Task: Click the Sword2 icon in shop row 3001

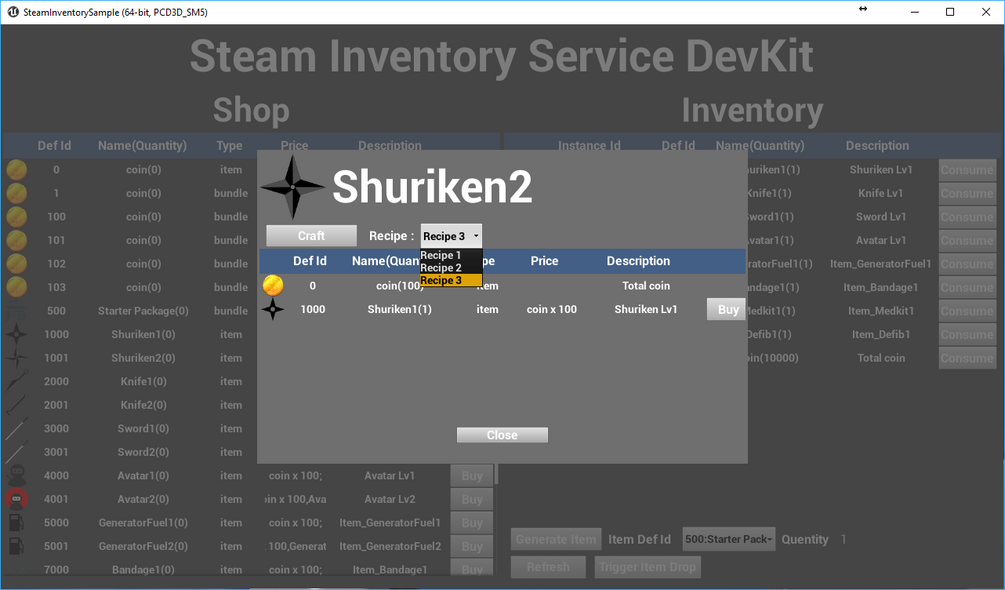Action: 17,452
